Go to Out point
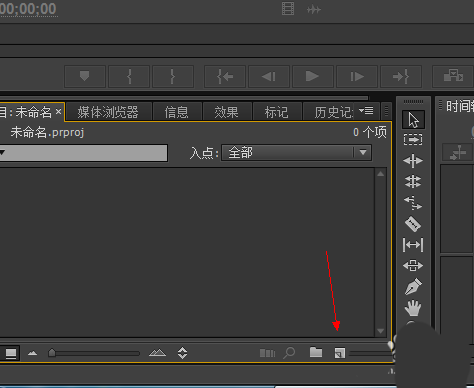The image size is (474, 388). [401, 77]
